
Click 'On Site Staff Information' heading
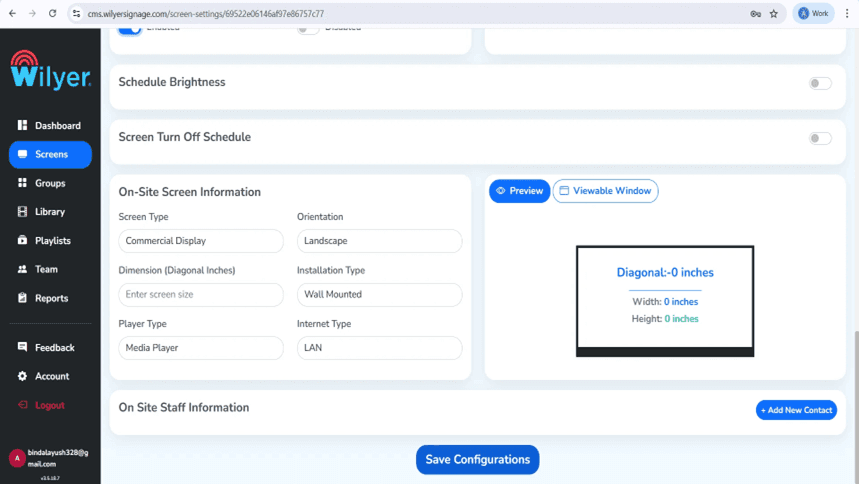pos(184,407)
